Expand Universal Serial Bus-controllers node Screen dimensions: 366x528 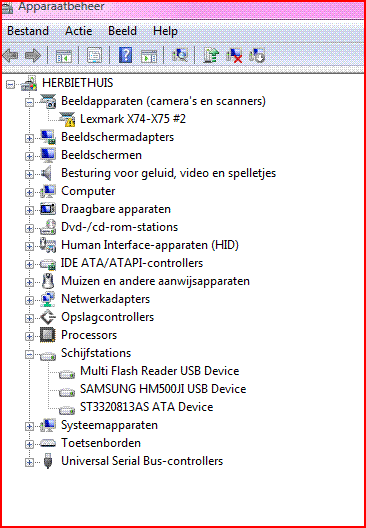click(30, 462)
